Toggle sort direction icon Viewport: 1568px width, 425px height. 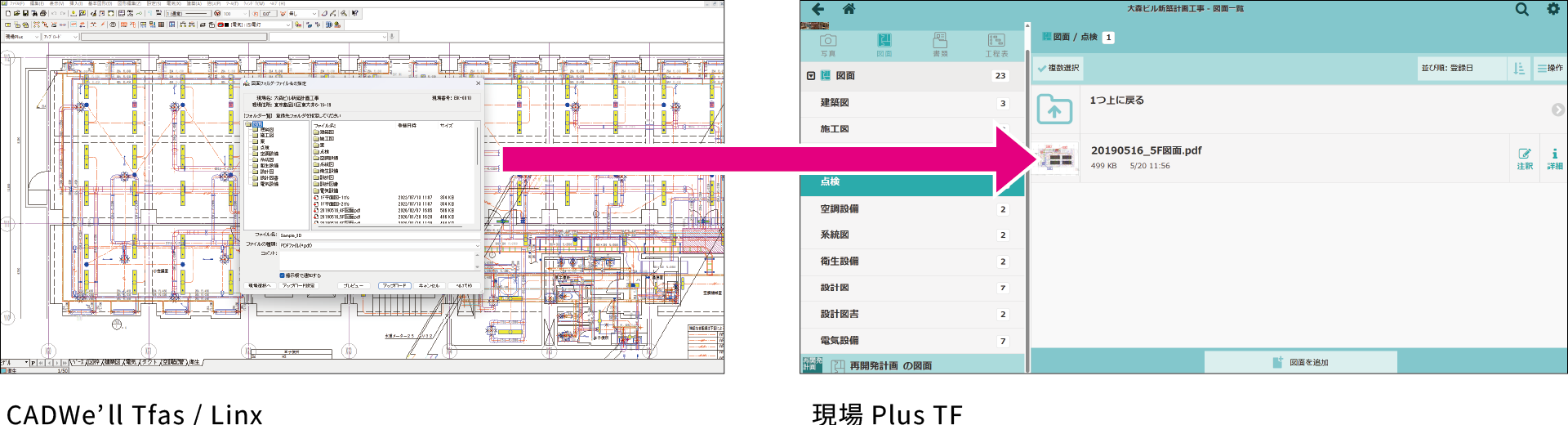pos(1519,69)
